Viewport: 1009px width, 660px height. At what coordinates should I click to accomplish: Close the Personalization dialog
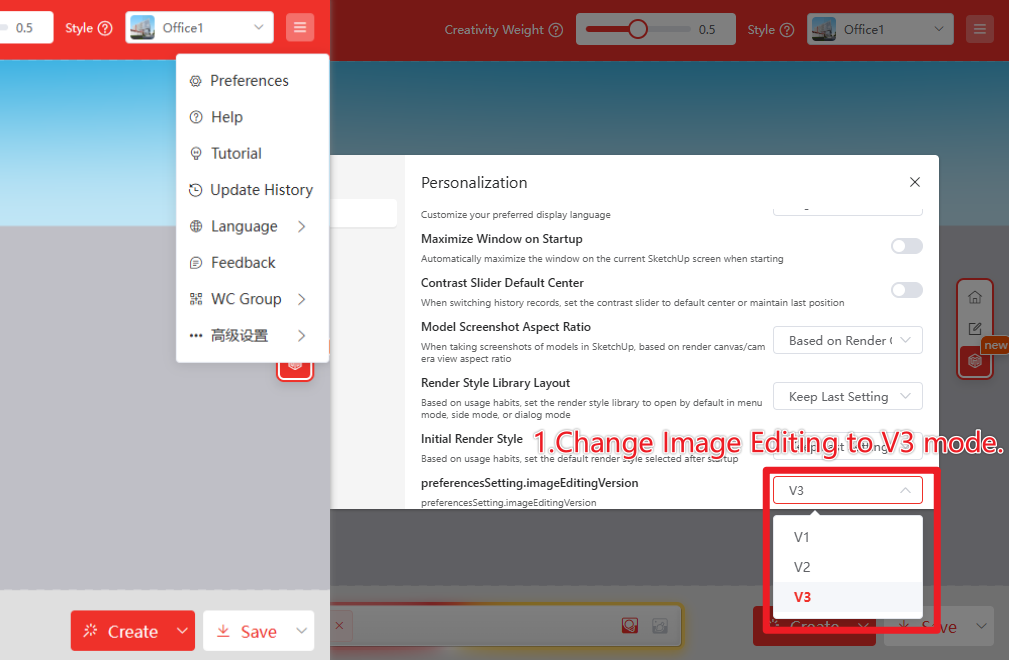point(914,183)
